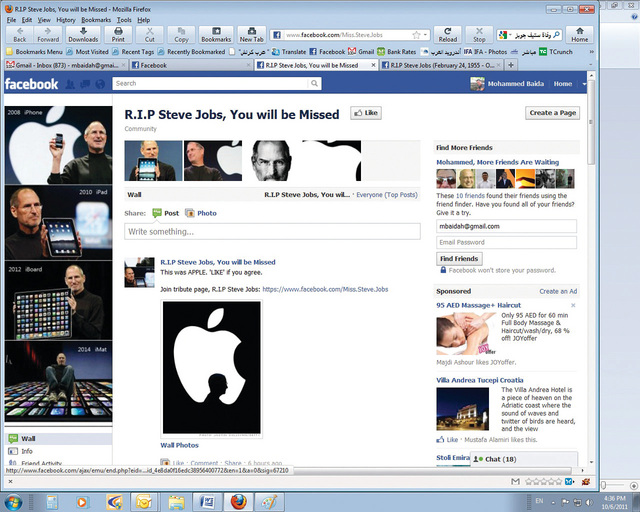Go to Home via toolbar icon

[580, 35]
